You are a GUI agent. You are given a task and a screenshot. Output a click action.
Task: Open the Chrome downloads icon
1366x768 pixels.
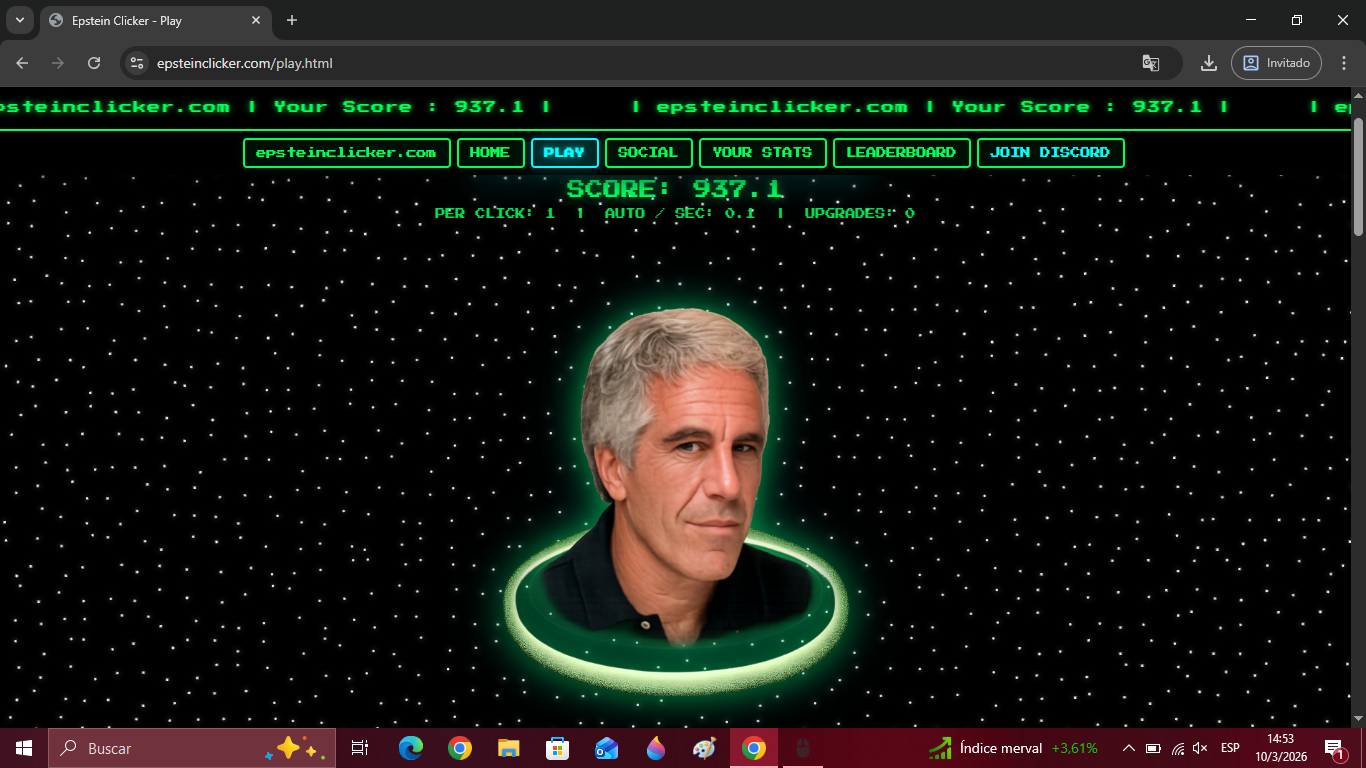1208,63
